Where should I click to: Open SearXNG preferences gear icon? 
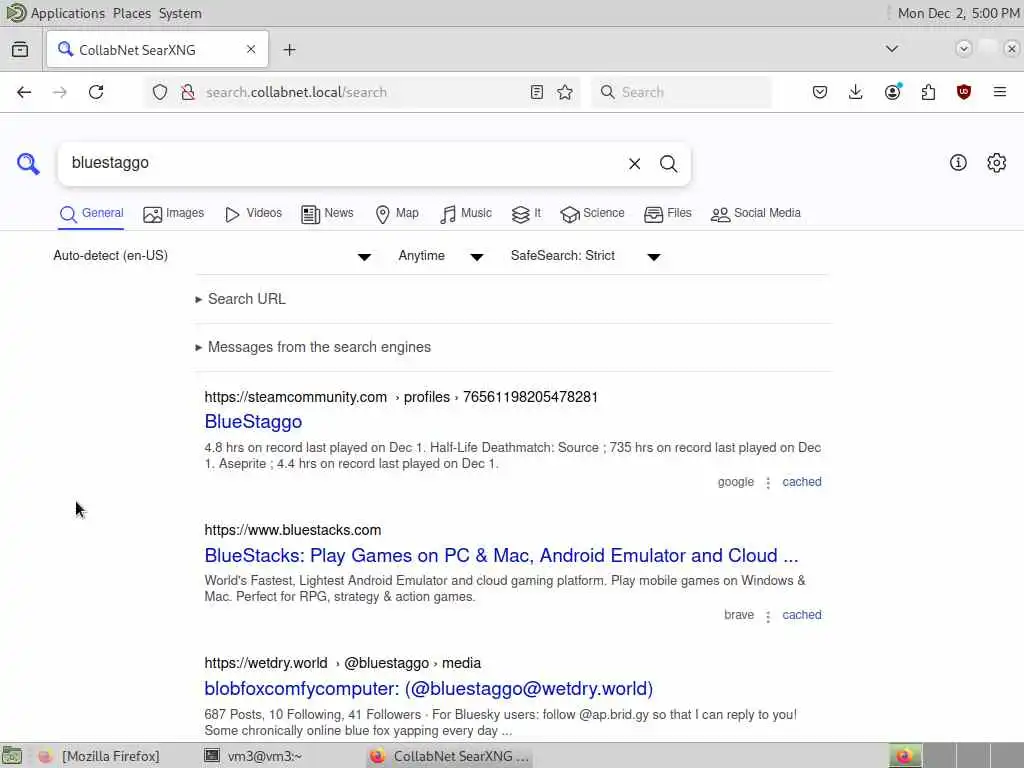click(x=997, y=163)
